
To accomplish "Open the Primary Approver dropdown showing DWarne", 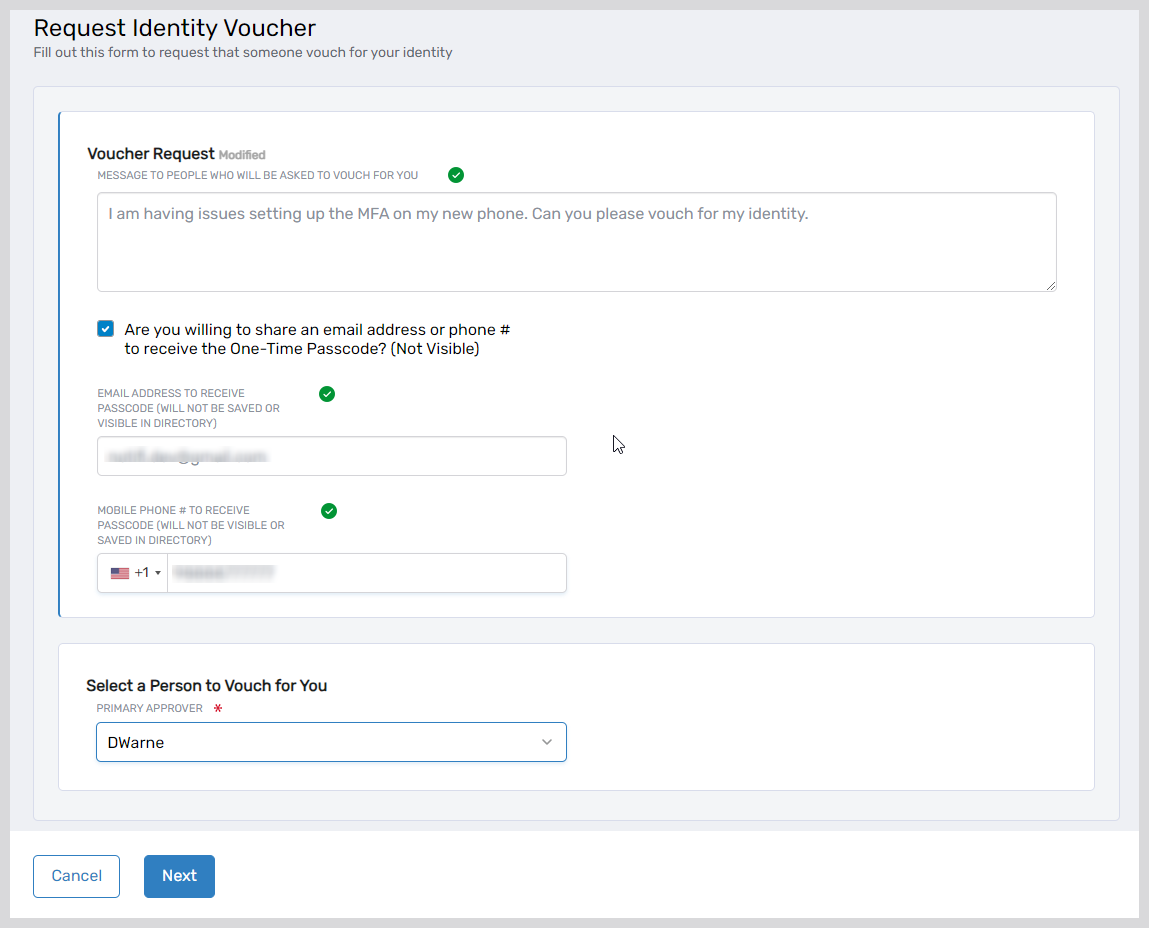I will point(331,742).
